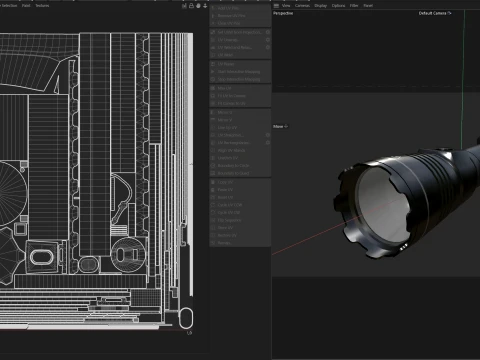480x360 pixels.
Task: Open the Paint menu in UV editor
Action: point(26,6)
